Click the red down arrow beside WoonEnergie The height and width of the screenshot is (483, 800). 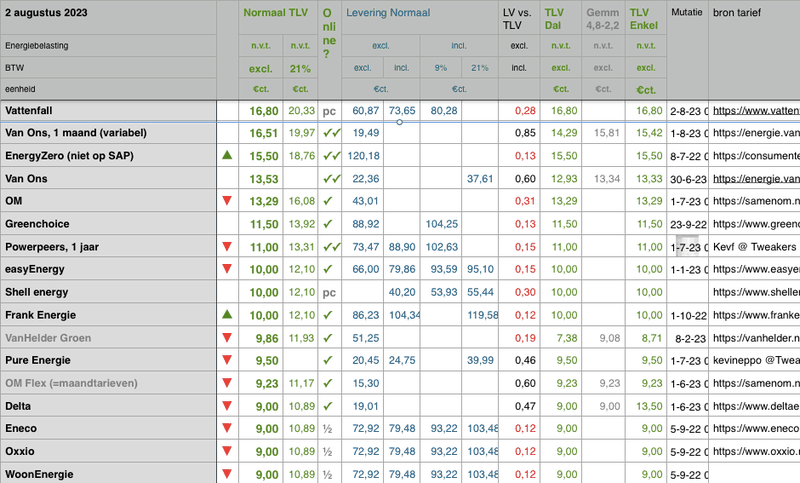pos(228,473)
